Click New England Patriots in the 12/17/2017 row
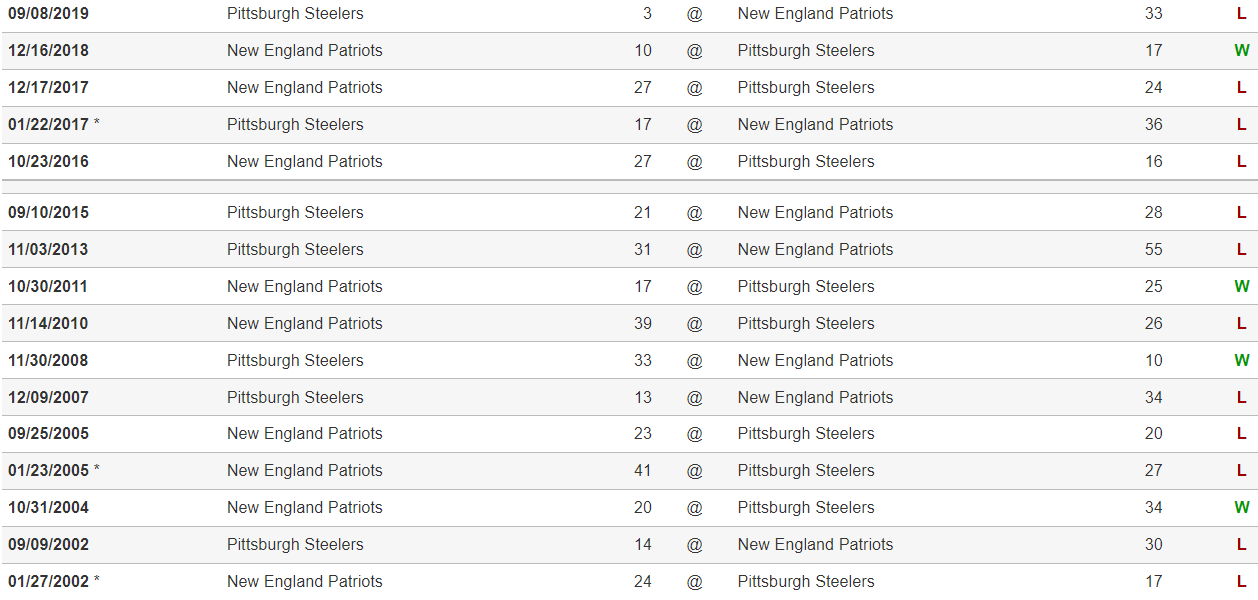This screenshot has height=600, width=1258. (304, 88)
